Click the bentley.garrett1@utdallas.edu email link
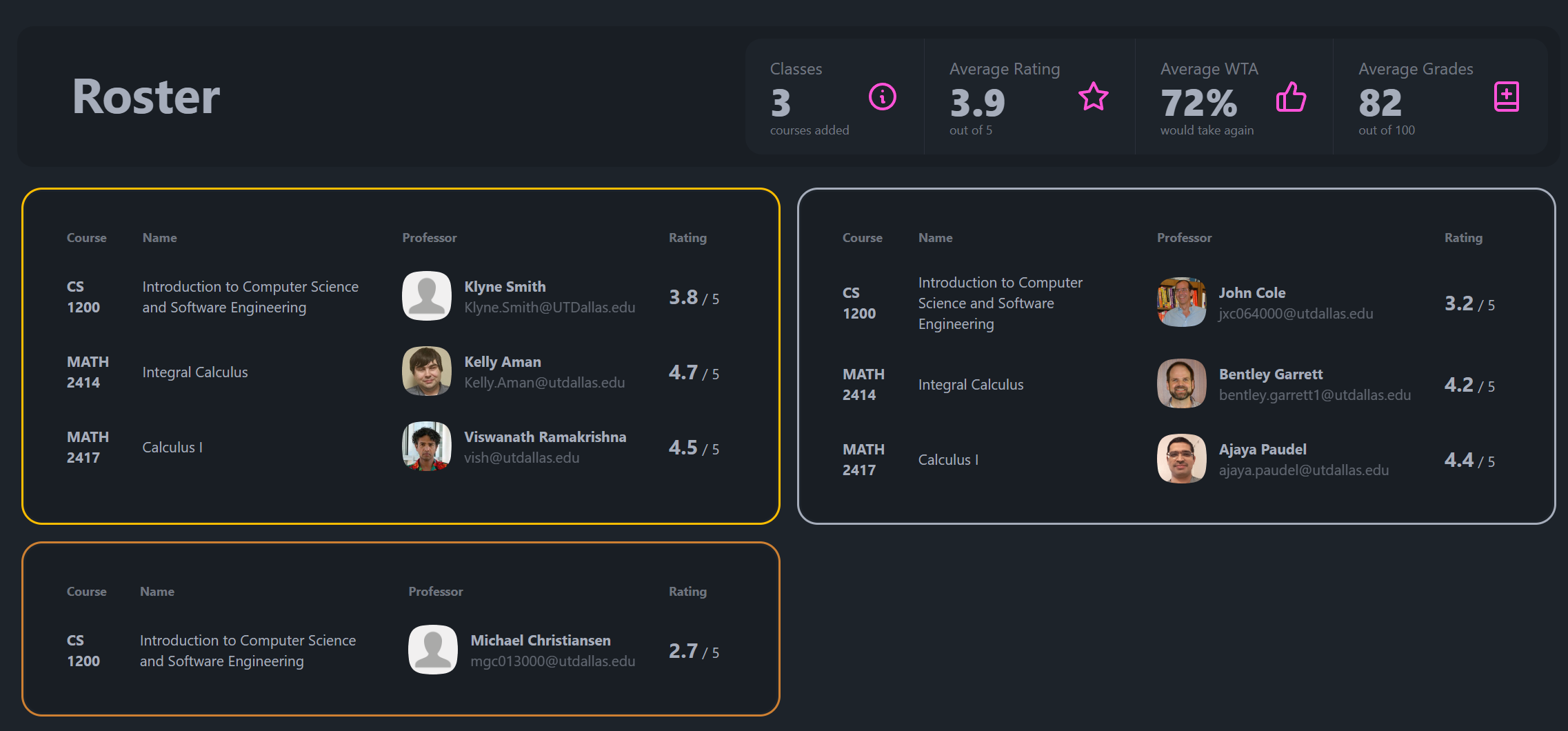 (x=1314, y=395)
